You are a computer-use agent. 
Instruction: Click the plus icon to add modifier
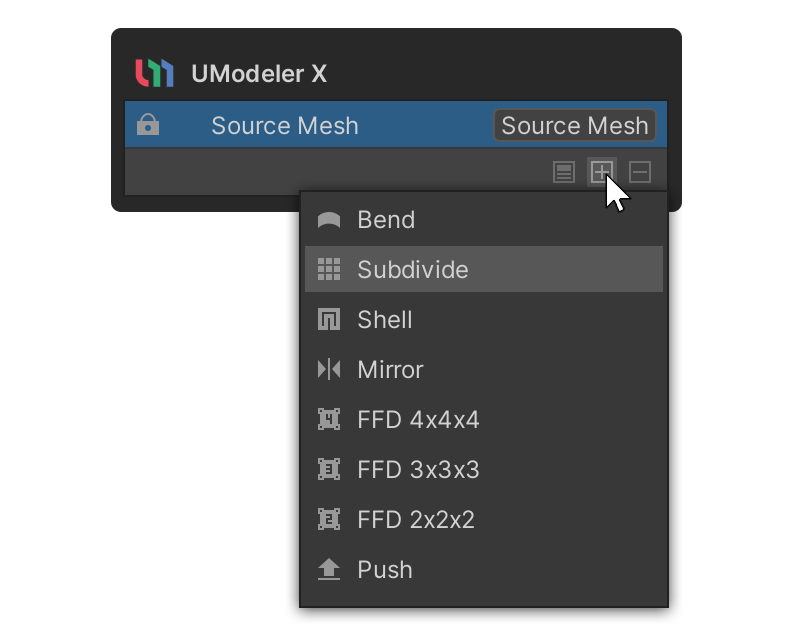[600, 172]
